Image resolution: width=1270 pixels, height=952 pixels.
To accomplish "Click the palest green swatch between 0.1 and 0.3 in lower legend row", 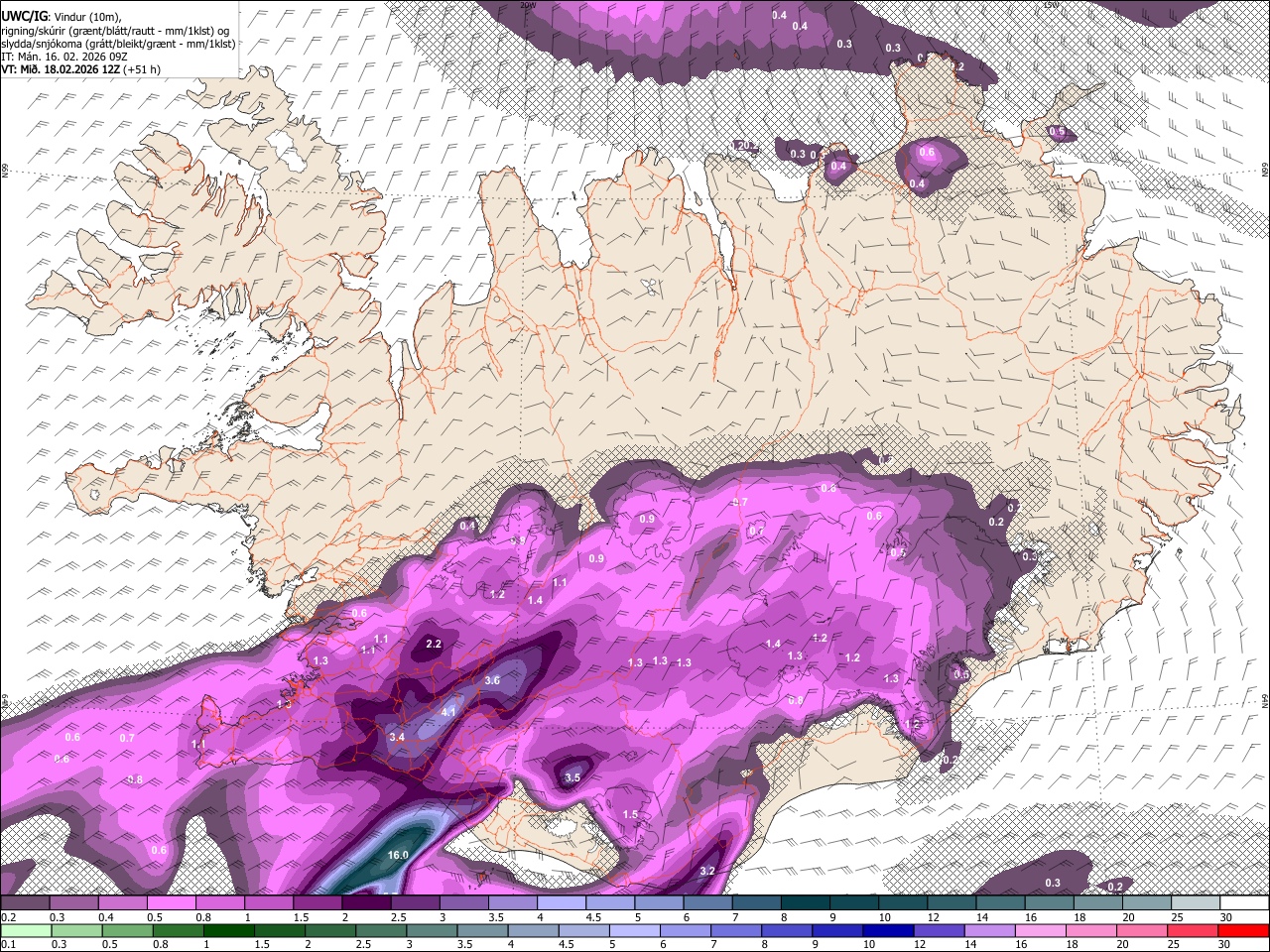I will pos(24,931).
